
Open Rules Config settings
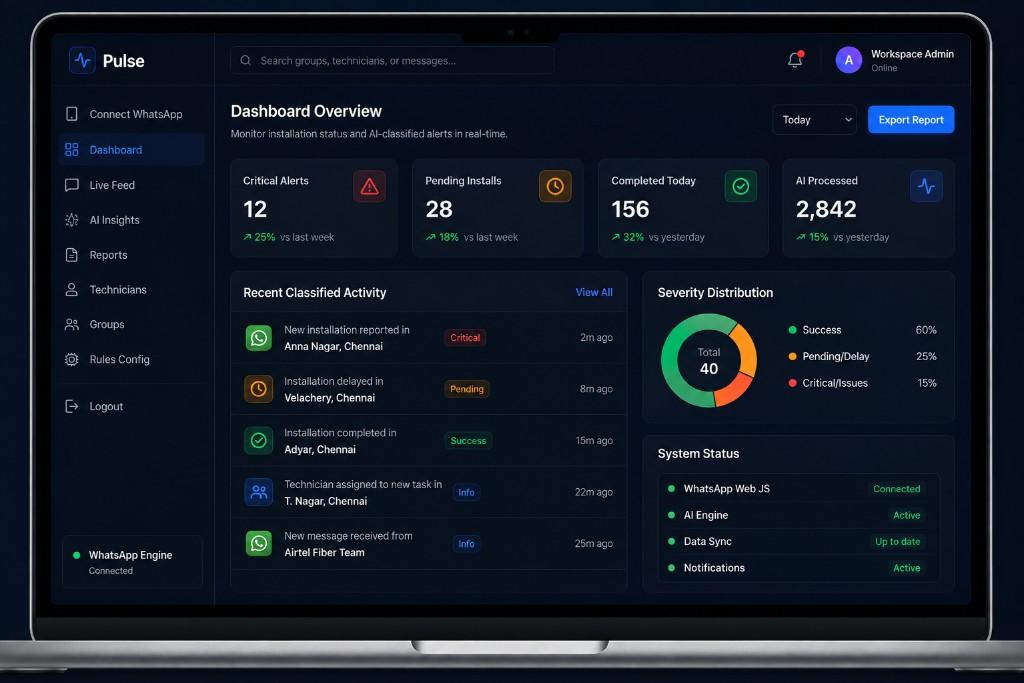[x=131, y=359]
